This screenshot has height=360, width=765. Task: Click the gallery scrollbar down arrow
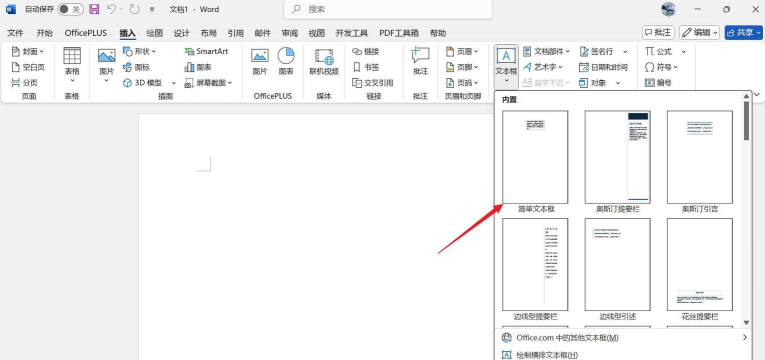point(746,322)
